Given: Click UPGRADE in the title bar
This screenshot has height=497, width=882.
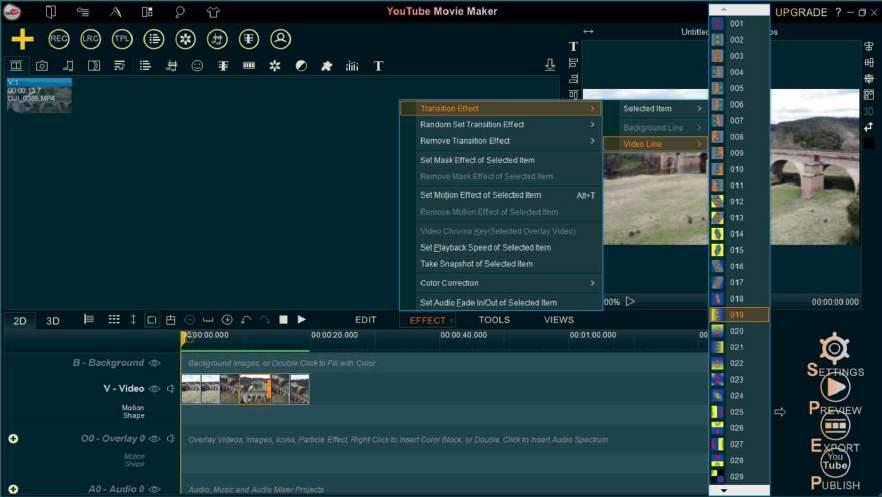Looking at the screenshot, I should click(801, 12).
